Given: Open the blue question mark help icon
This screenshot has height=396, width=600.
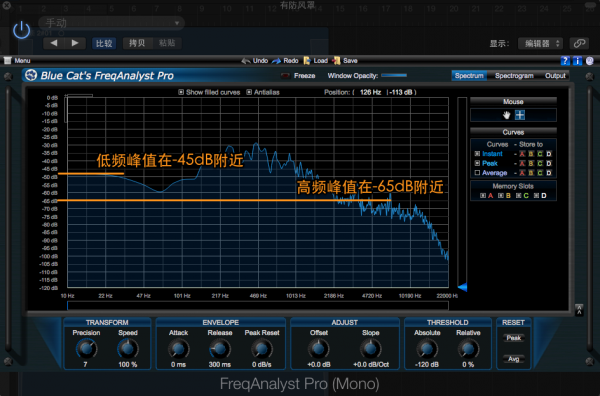Looking at the screenshot, I should 565,60.
